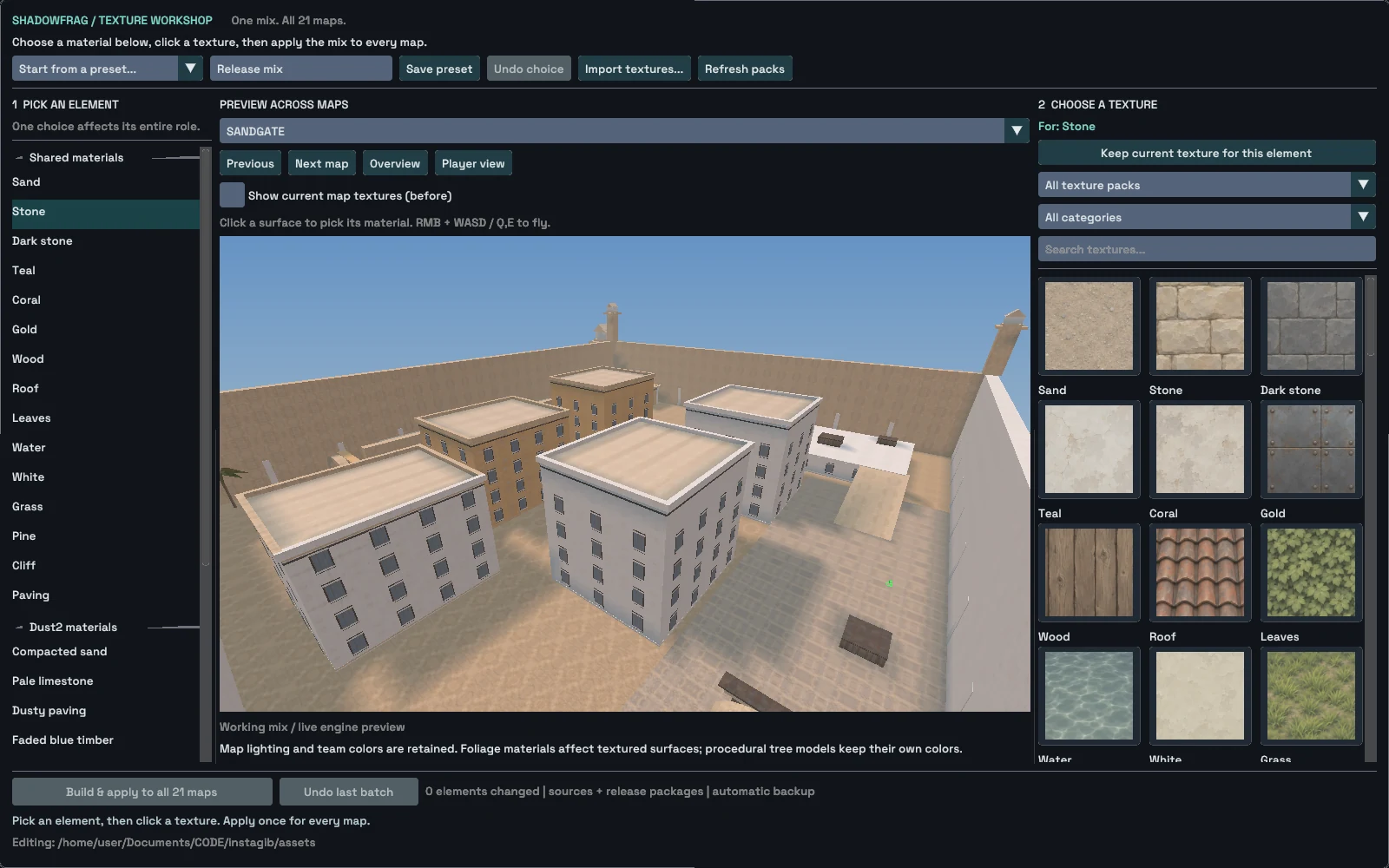Click the texture grid scrollbar
Image resolution: width=1389 pixels, height=868 pixels.
(1371, 519)
